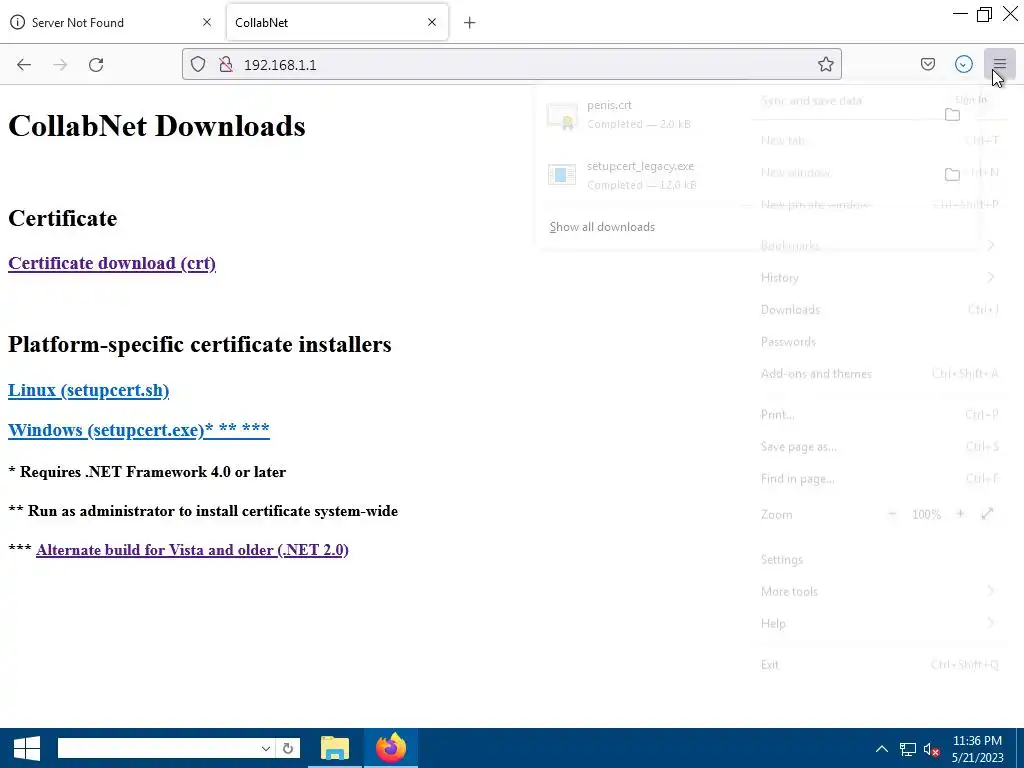Choose Exit from the menu
This screenshot has width=1024, height=768.
point(879,665)
